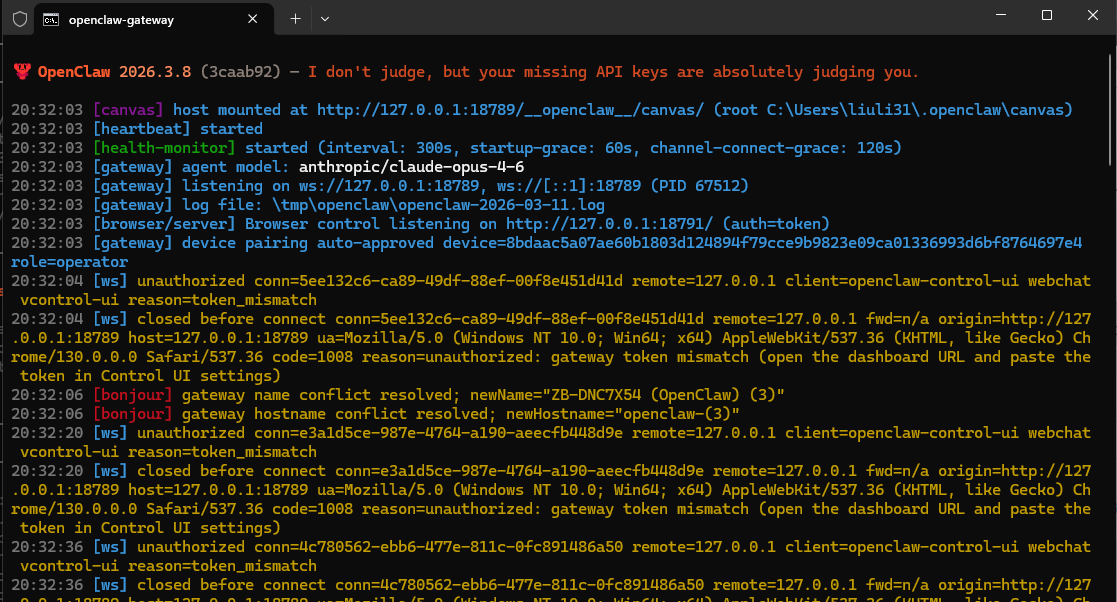Click the conn=e3a1d5ce unauthorized line at 20:32:20
Screen dimensions: 1117x602
[551, 442]
